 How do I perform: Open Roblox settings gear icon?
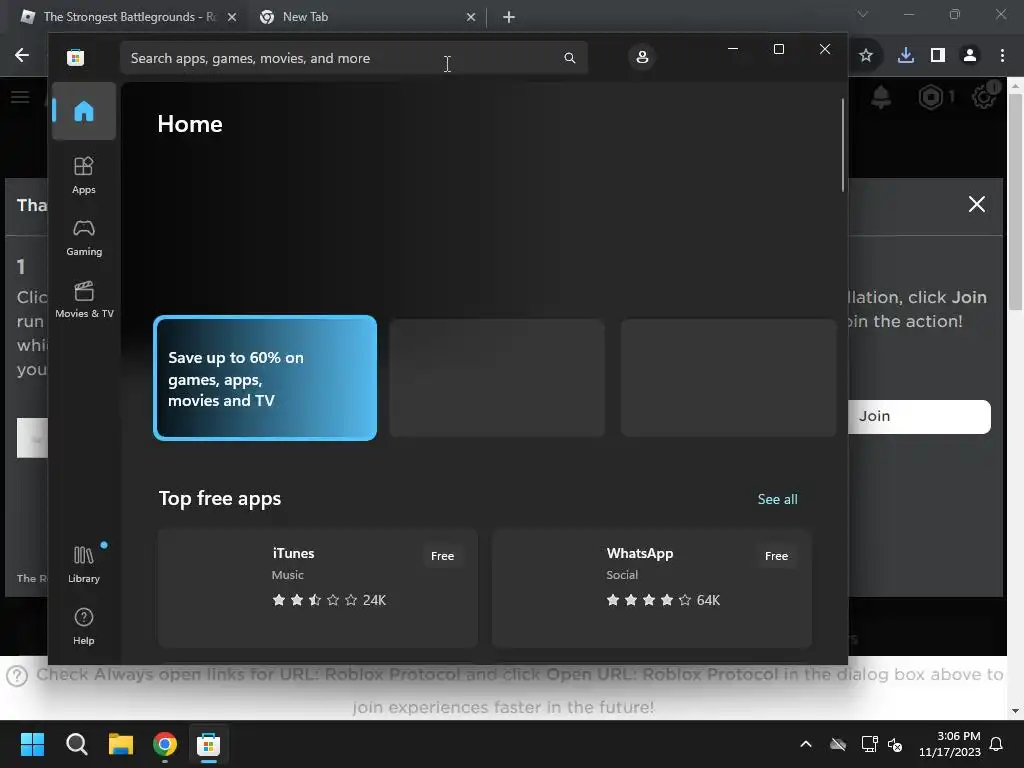point(984,97)
